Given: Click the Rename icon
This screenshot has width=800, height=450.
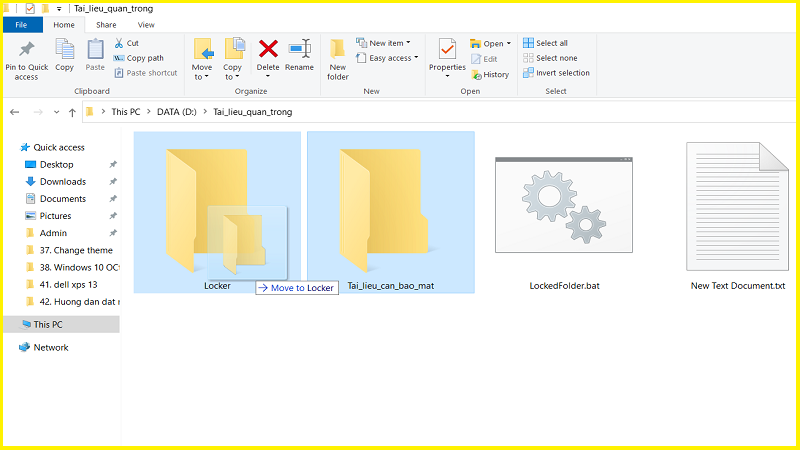Looking at the screenshot, I should [x=299, y=49].
